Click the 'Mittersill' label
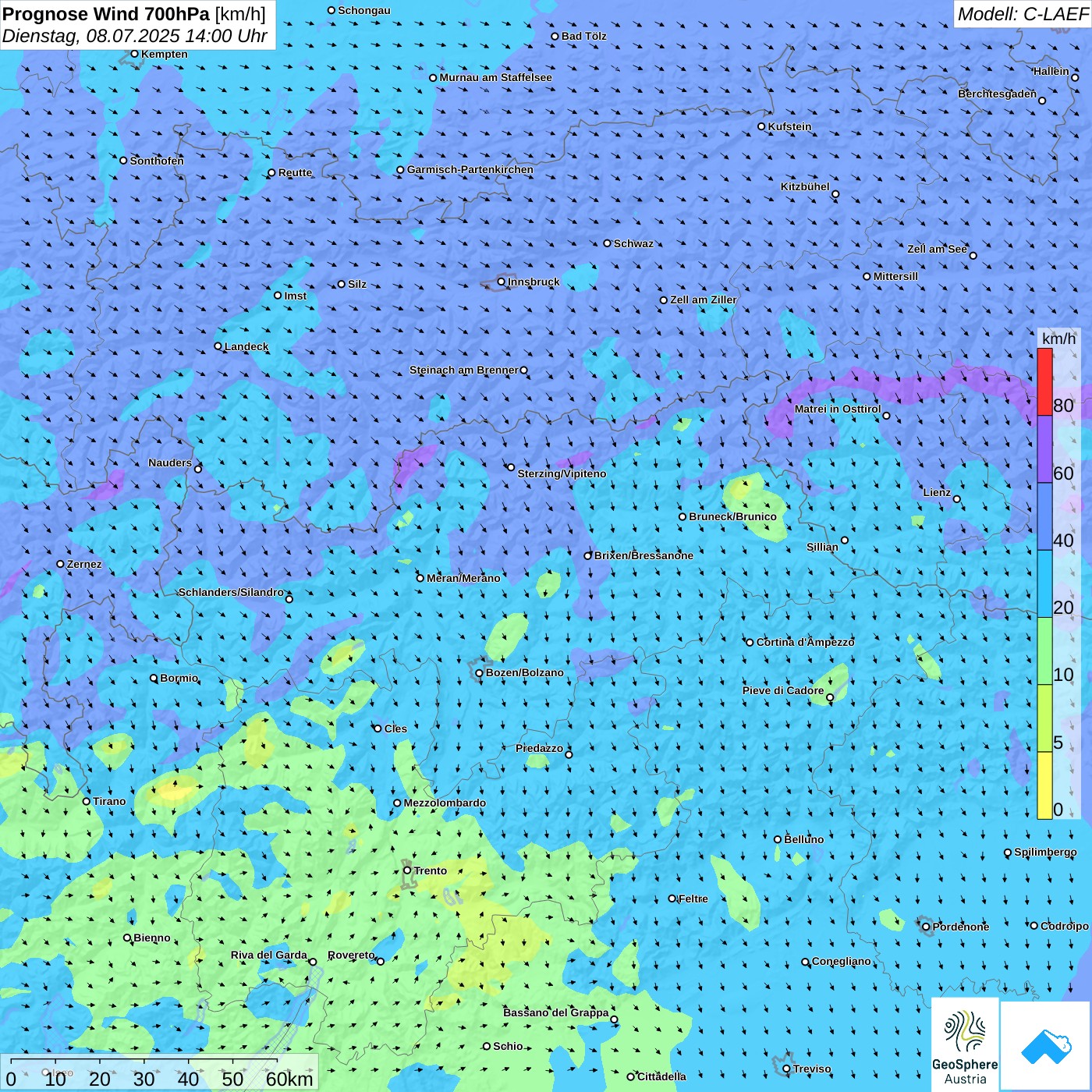The image size is (1092, 1092). 895,276
